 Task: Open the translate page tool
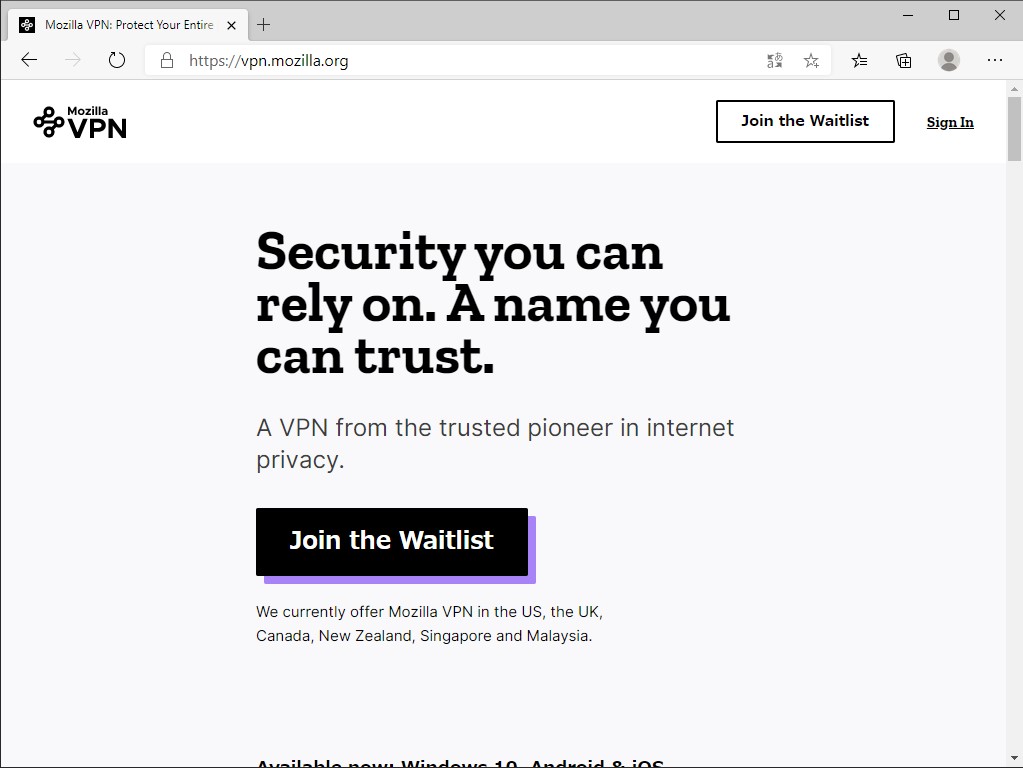(x=774, y=60)
